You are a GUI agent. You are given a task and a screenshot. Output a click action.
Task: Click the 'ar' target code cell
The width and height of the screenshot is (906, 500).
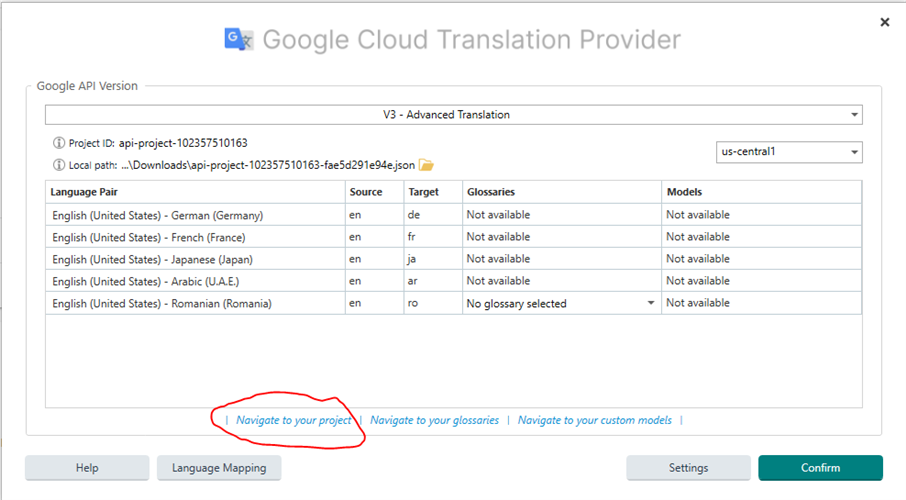click(x=433, y=281)
